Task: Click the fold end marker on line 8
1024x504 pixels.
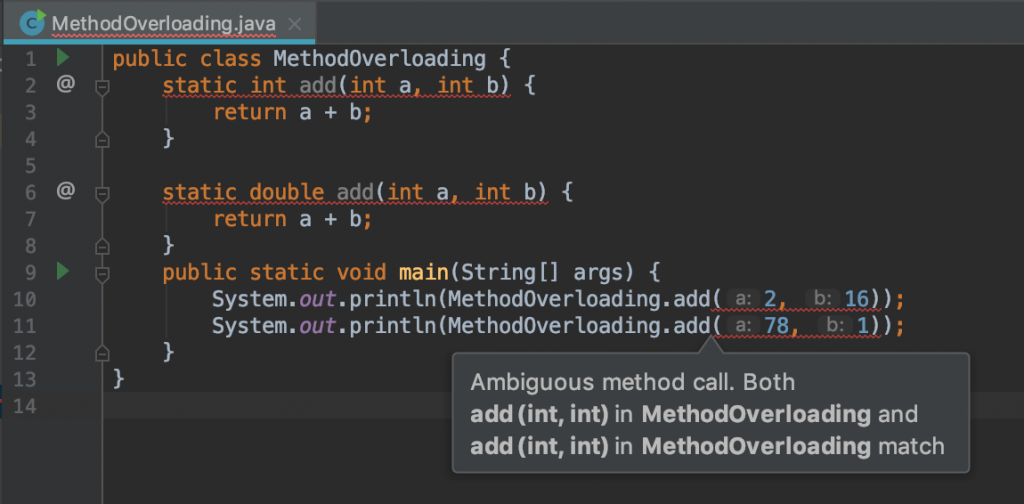Action: pyautogui.click(x=102, y=245)
